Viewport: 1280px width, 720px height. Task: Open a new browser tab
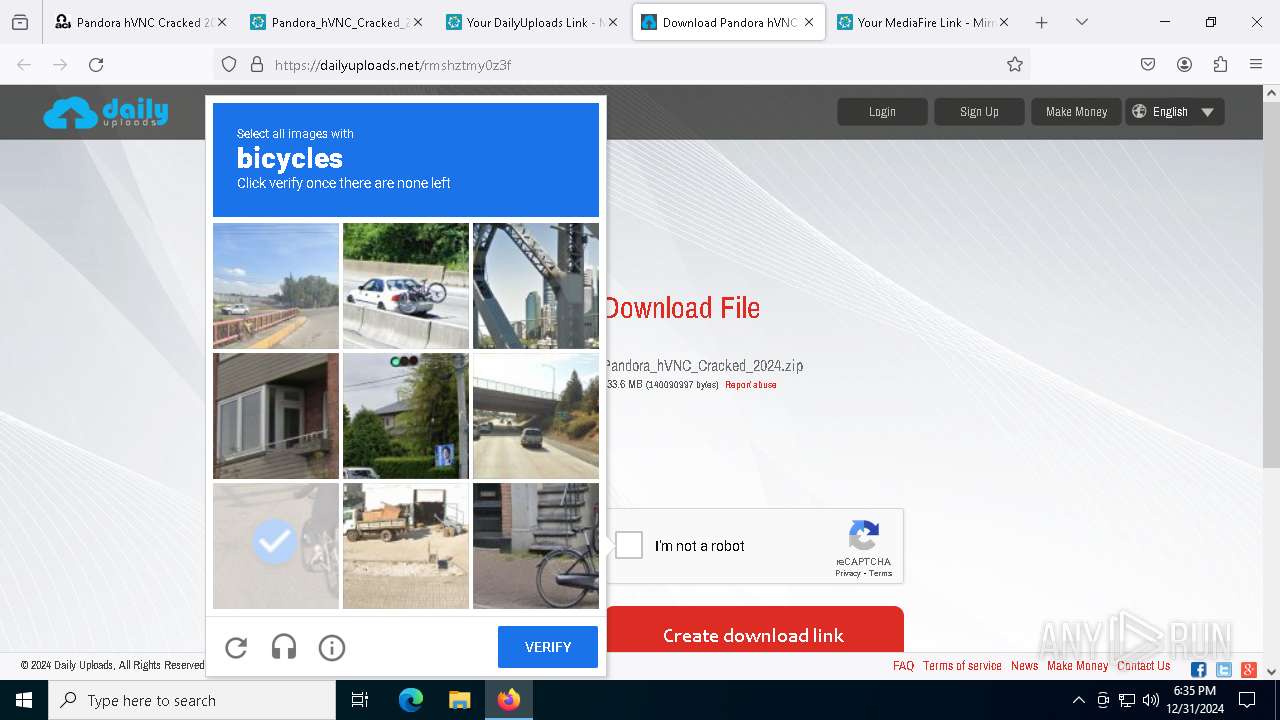(x=1041, y=22)
